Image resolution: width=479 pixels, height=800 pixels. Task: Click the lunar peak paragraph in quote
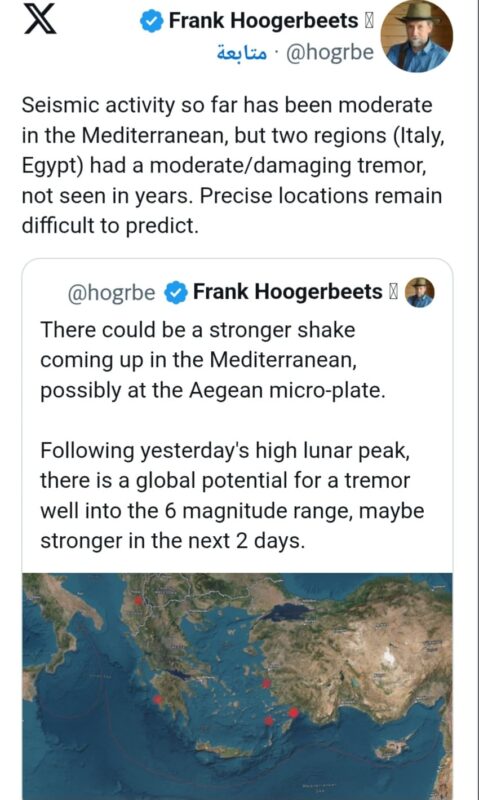pos(232,495)
